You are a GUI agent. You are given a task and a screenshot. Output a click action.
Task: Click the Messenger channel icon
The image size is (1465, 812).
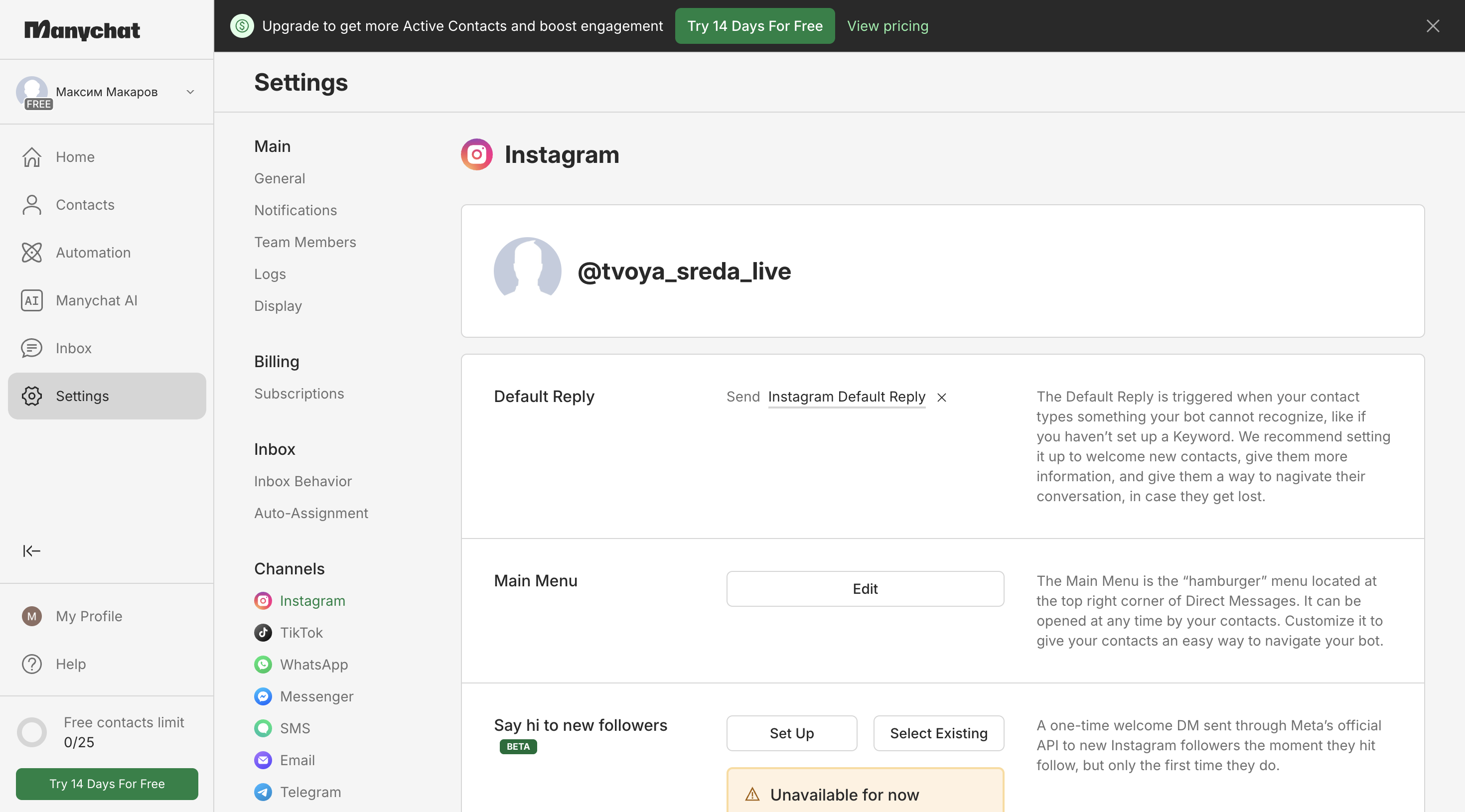tap(263, 696)
